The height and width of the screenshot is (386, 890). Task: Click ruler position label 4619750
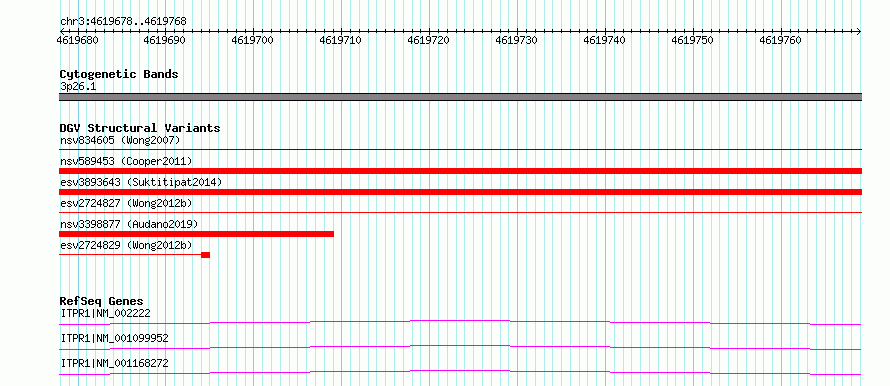(692, 40)
